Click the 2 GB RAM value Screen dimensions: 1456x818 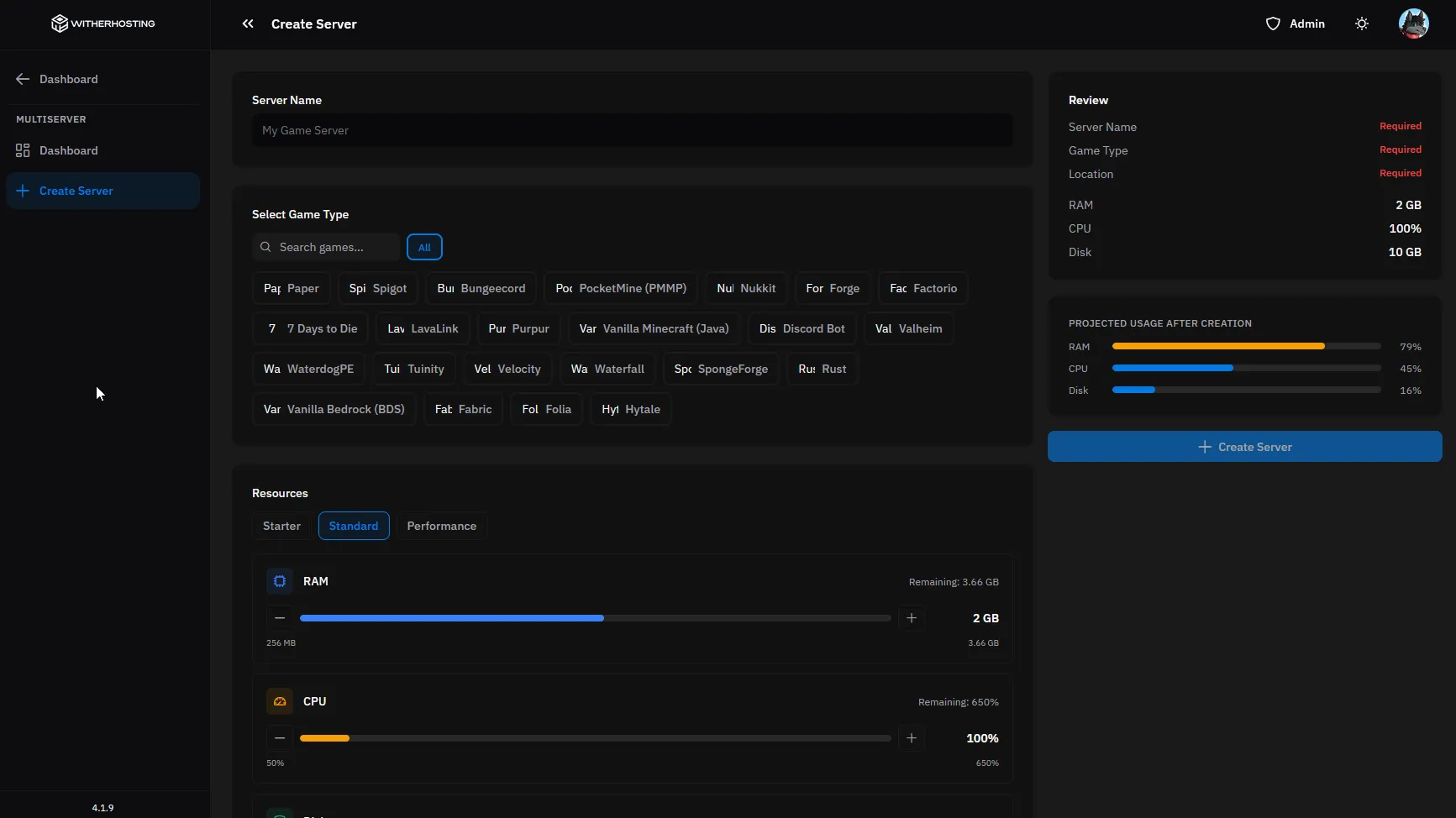[986, 618]
